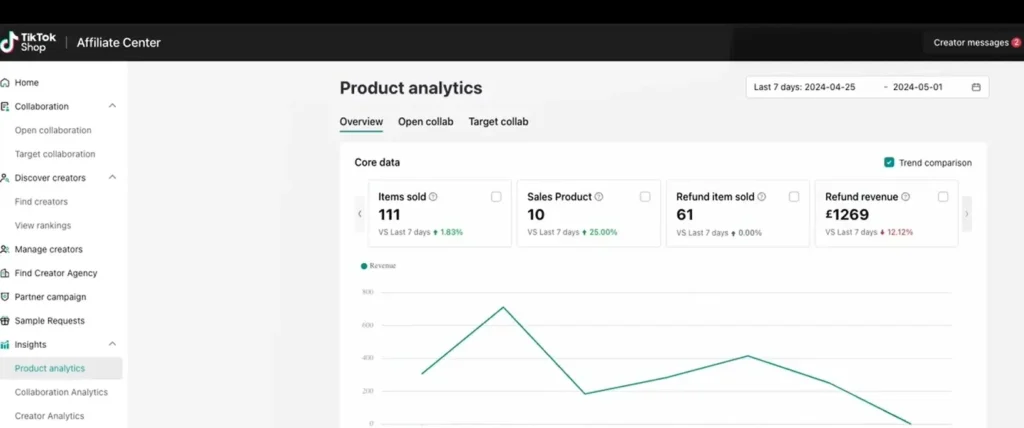
Task: Tick the Refund revenue card checkbox
Action: (942, 197)
